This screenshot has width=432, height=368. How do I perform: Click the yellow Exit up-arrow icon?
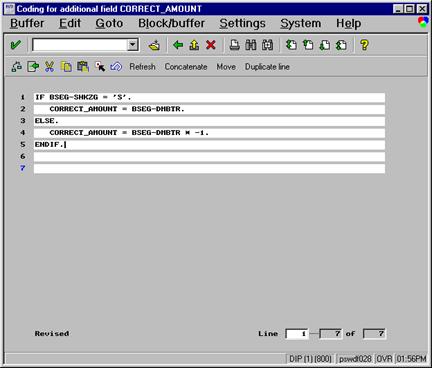pyautogui.click(x=194, y=45)
